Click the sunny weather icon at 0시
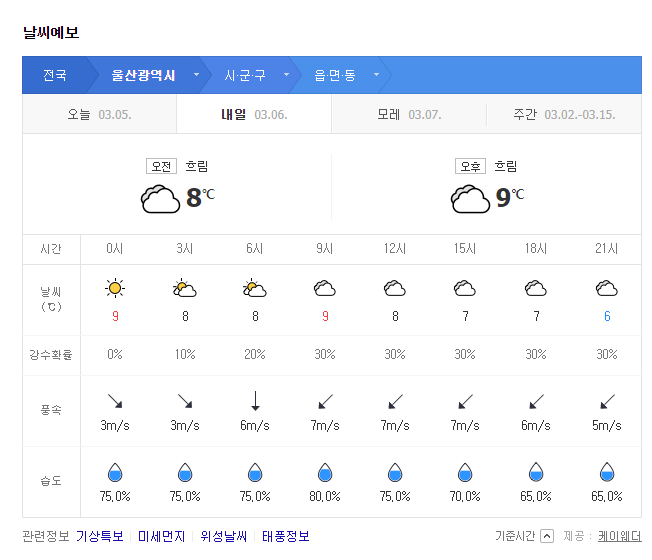The image size is (652, 560). pyautogui.click(x=115, y=289)
